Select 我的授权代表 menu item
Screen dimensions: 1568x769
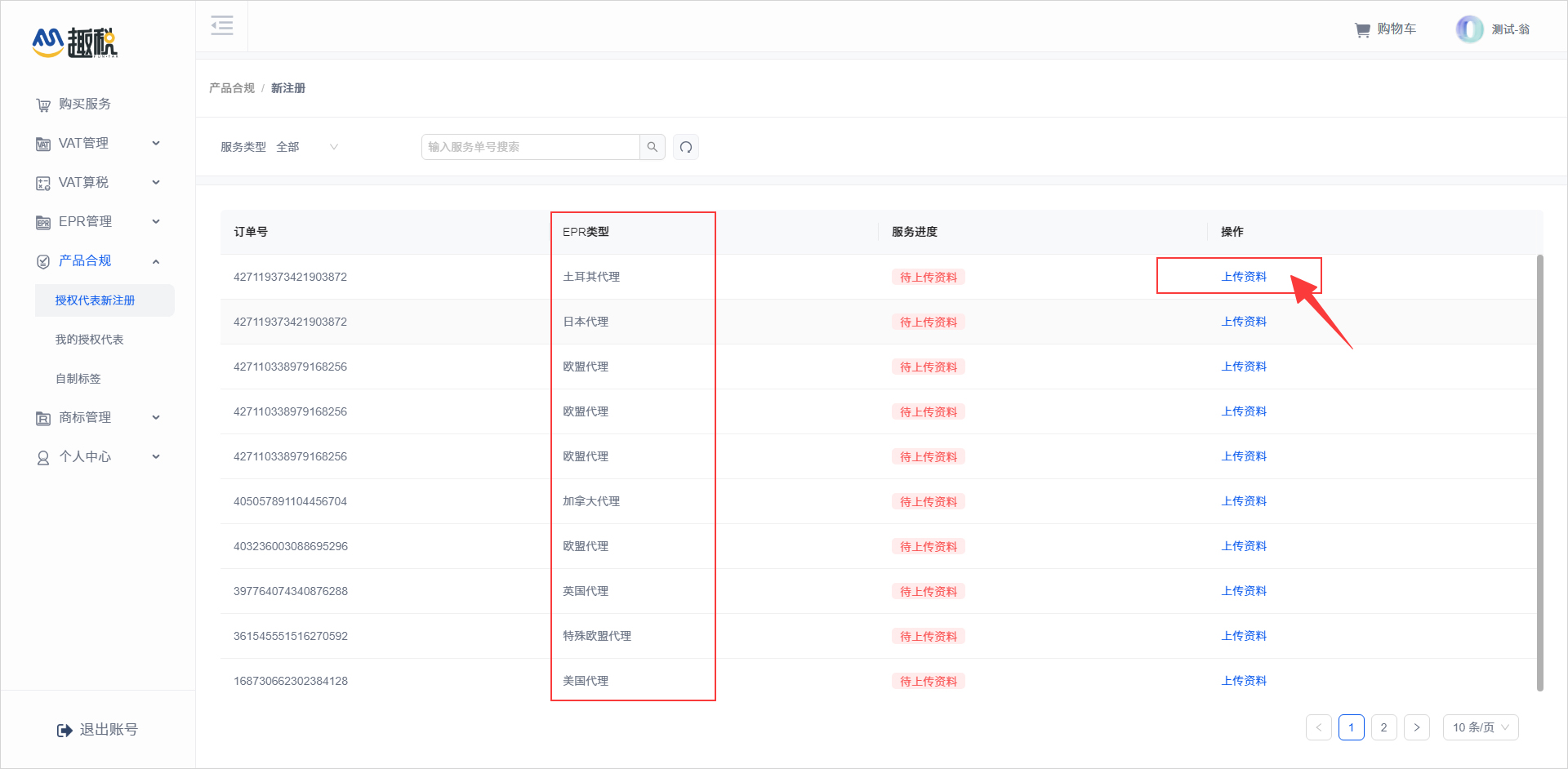89,340
